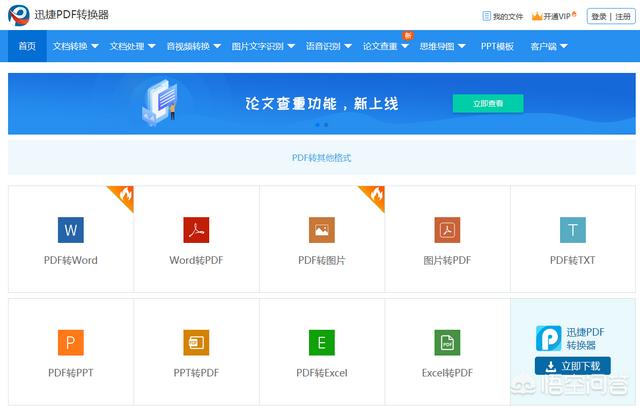
Task: Click the hot flame badge on PDF转Word
Action: tap(124, 196)
